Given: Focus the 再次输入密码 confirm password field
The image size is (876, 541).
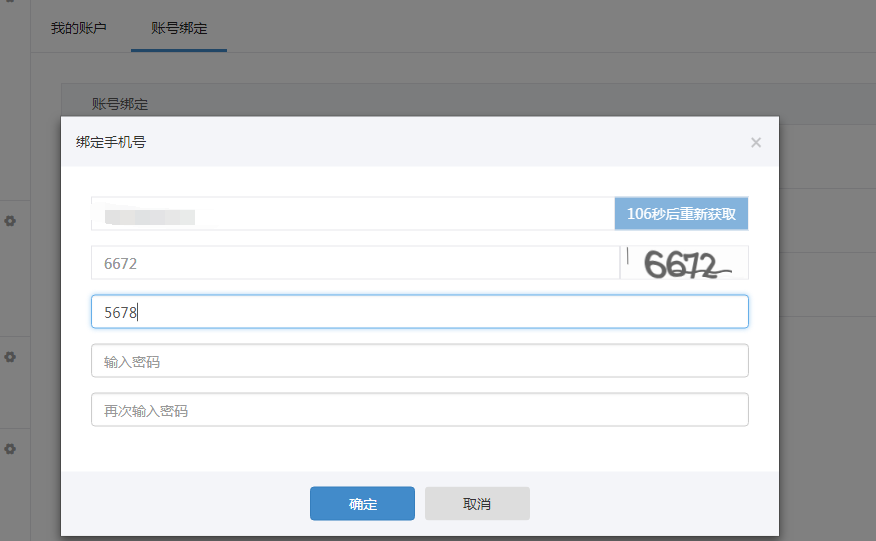Looking at the screenshot, I should coord(419,410).
